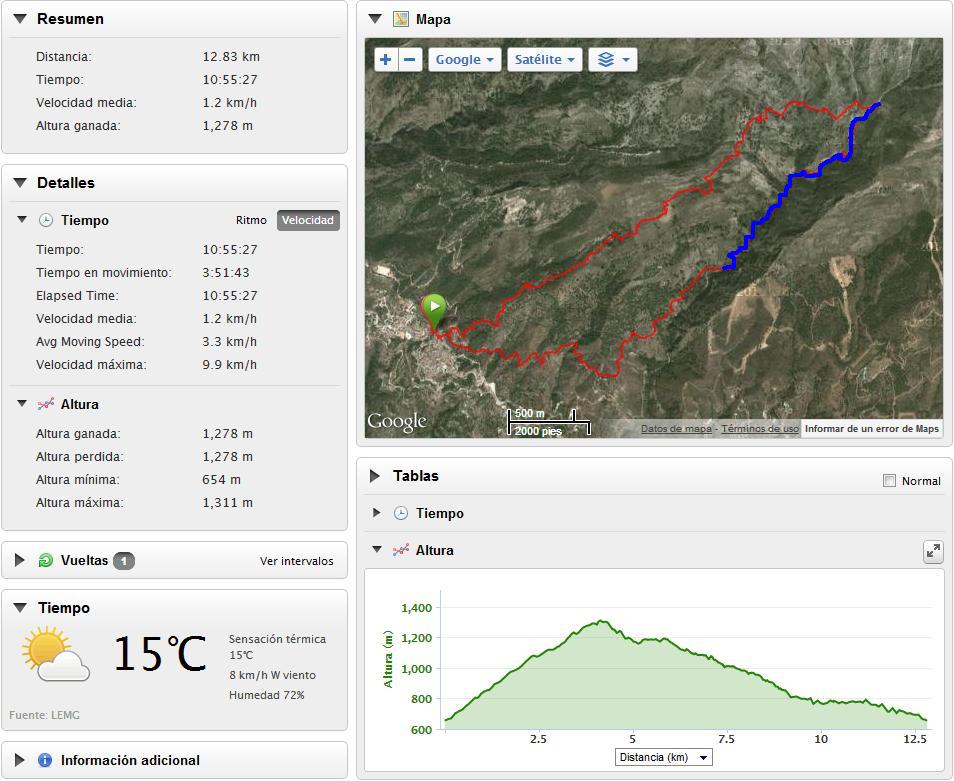Click the blue info icon for Información adicional
This screenshot has width=954, height=781.
click(x=45, y=760)
